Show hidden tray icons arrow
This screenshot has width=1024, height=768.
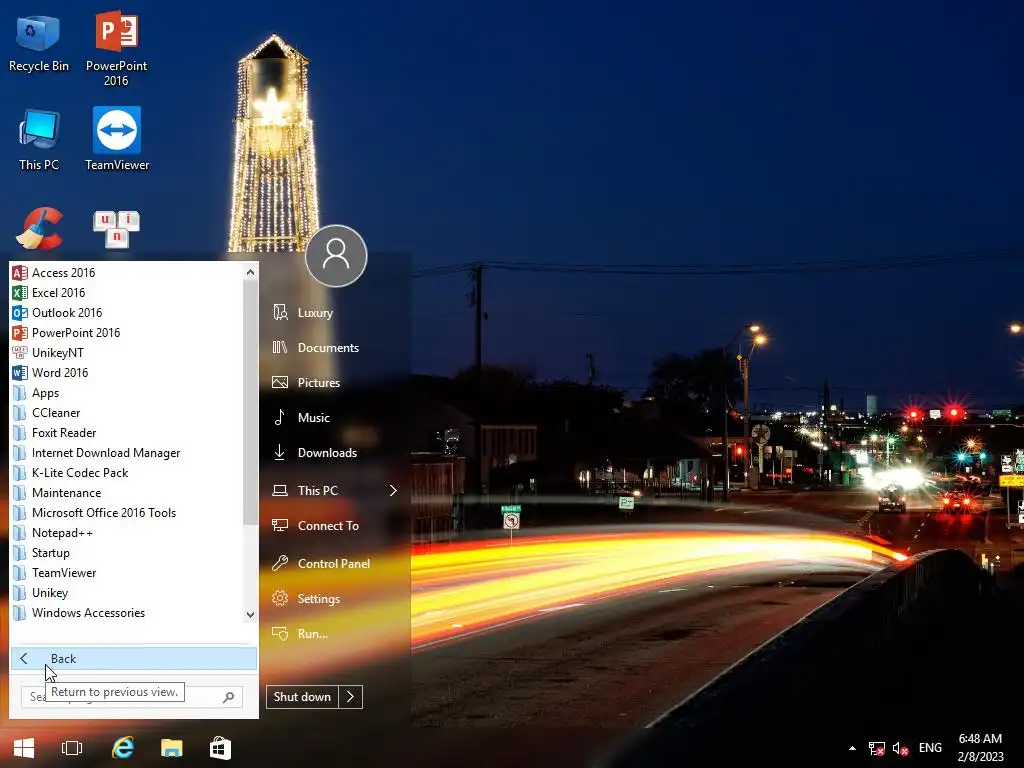[852, 748]
